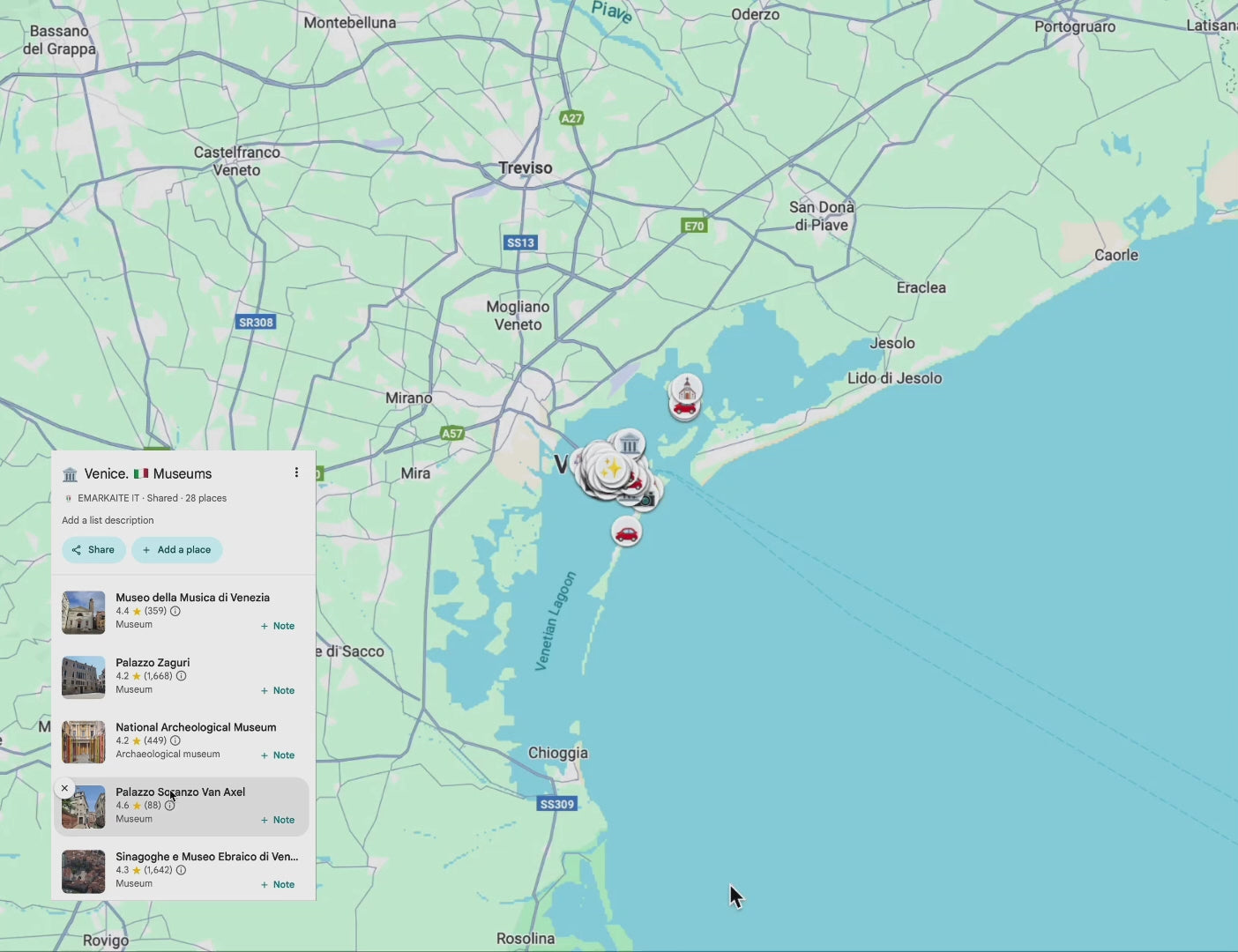Open the sparkles marker in the Venice cluster
This screenshot has height=952, width=1238.
(612, 468)
